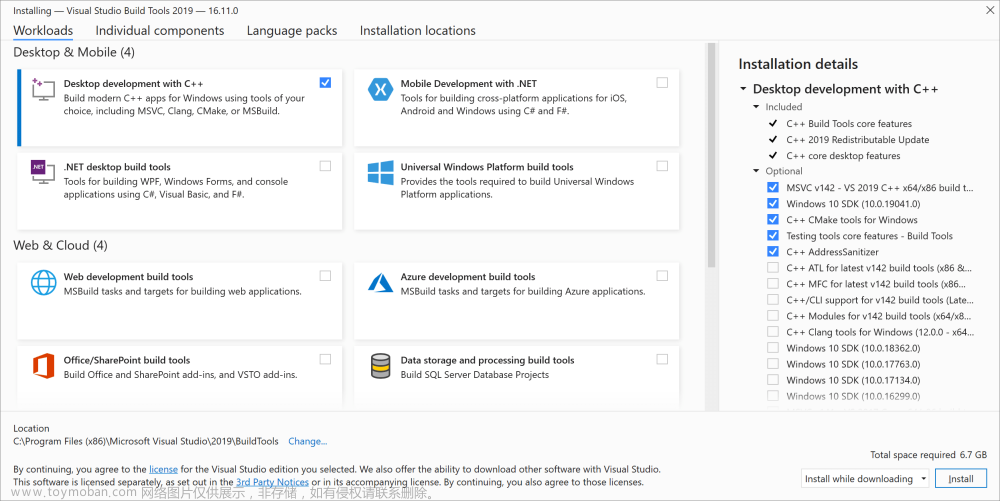The image size is (1000, 501).
Task: Click the Data storage database cylinder icon
Action: tap(380, 366)
